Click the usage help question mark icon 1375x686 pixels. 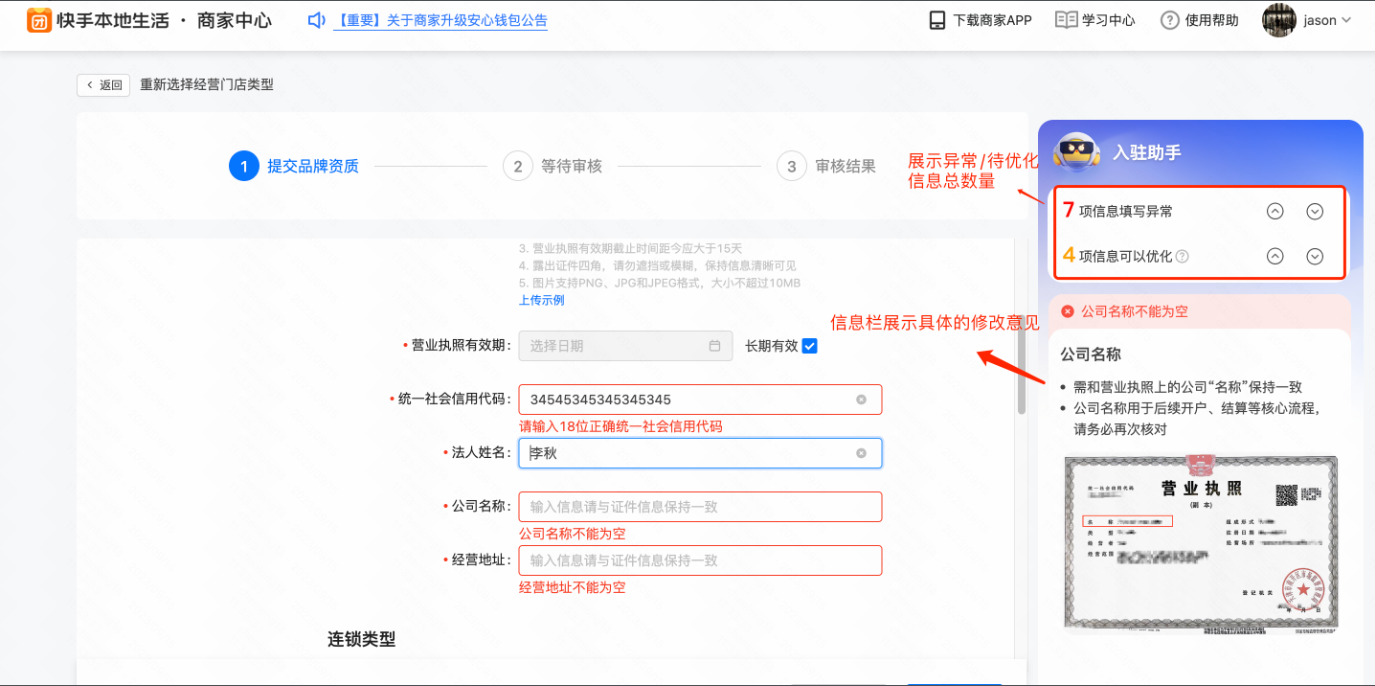pyautogui.click(x=1169, y=20)
